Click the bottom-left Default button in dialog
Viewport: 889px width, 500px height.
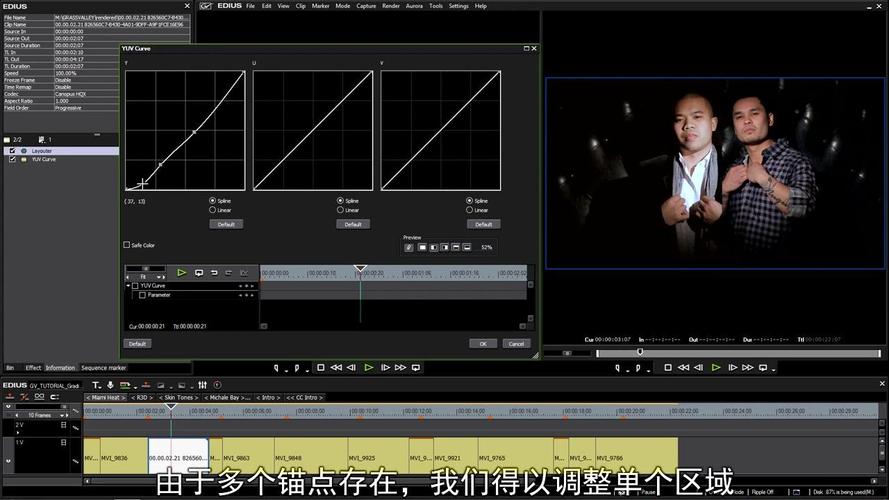(137, 344)
